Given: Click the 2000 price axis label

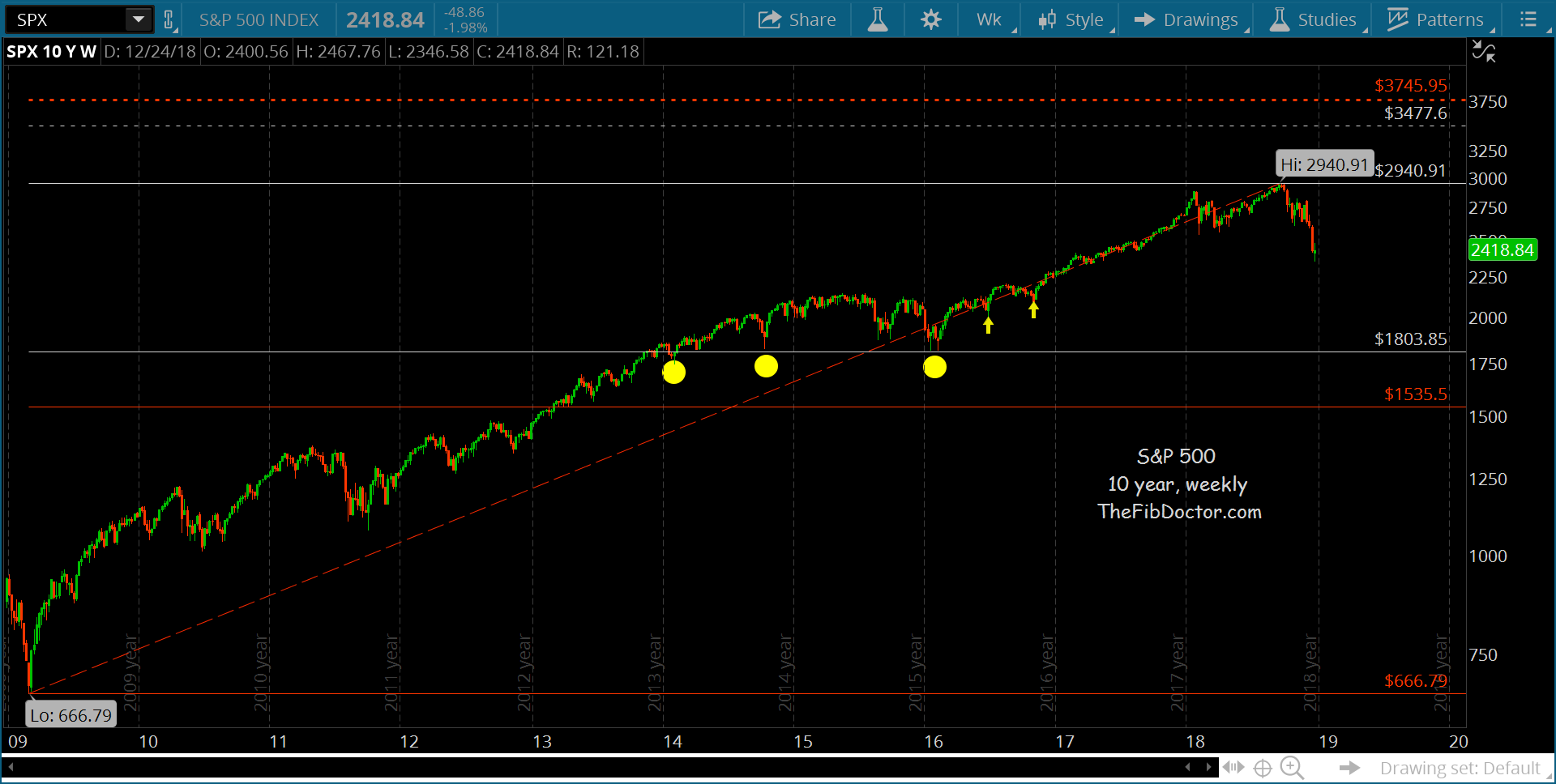Looking at the screenshot, I should 1488,317.
